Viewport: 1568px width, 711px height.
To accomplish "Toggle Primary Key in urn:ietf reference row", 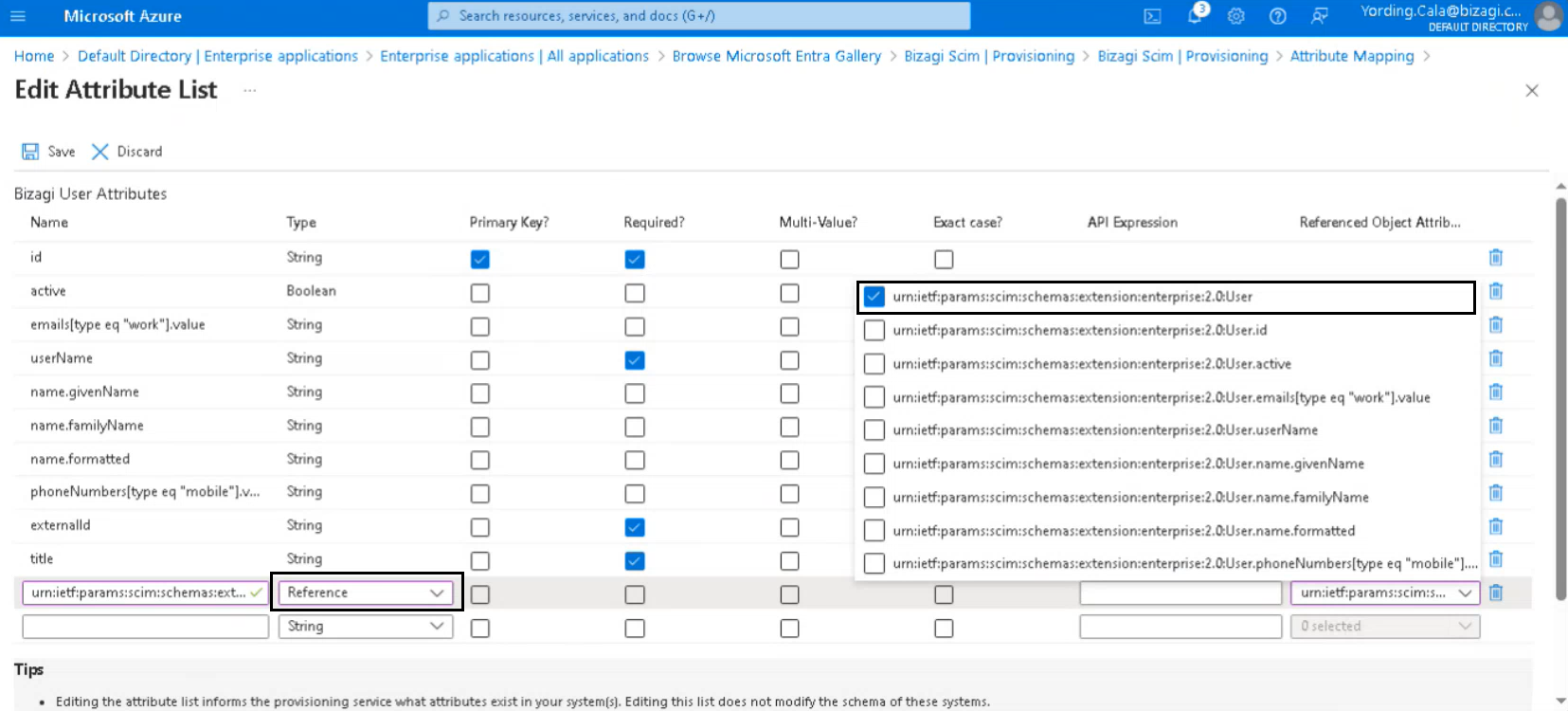I will tap(480, 594).
